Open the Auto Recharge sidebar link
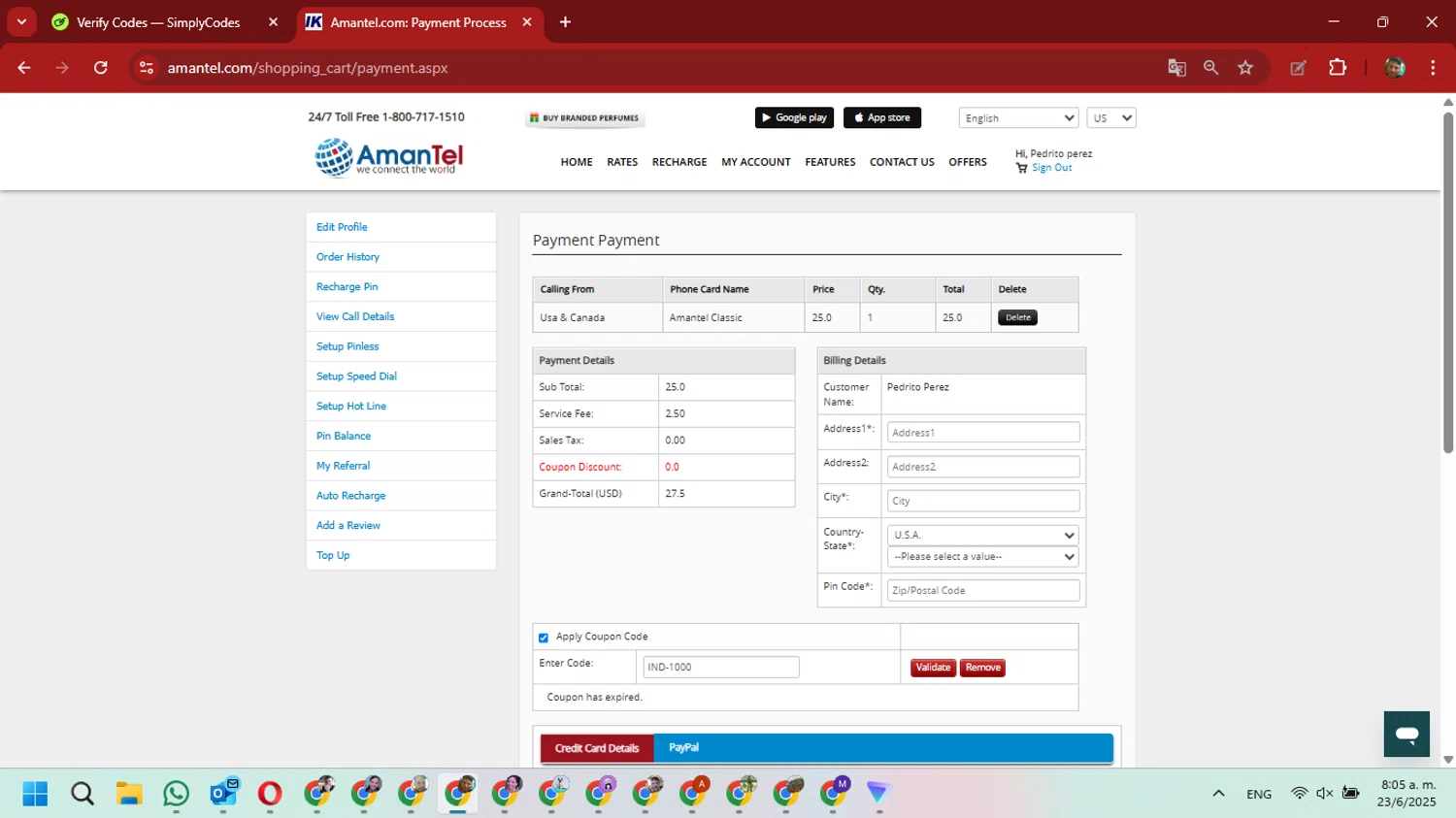 click(x=350, y=496)
